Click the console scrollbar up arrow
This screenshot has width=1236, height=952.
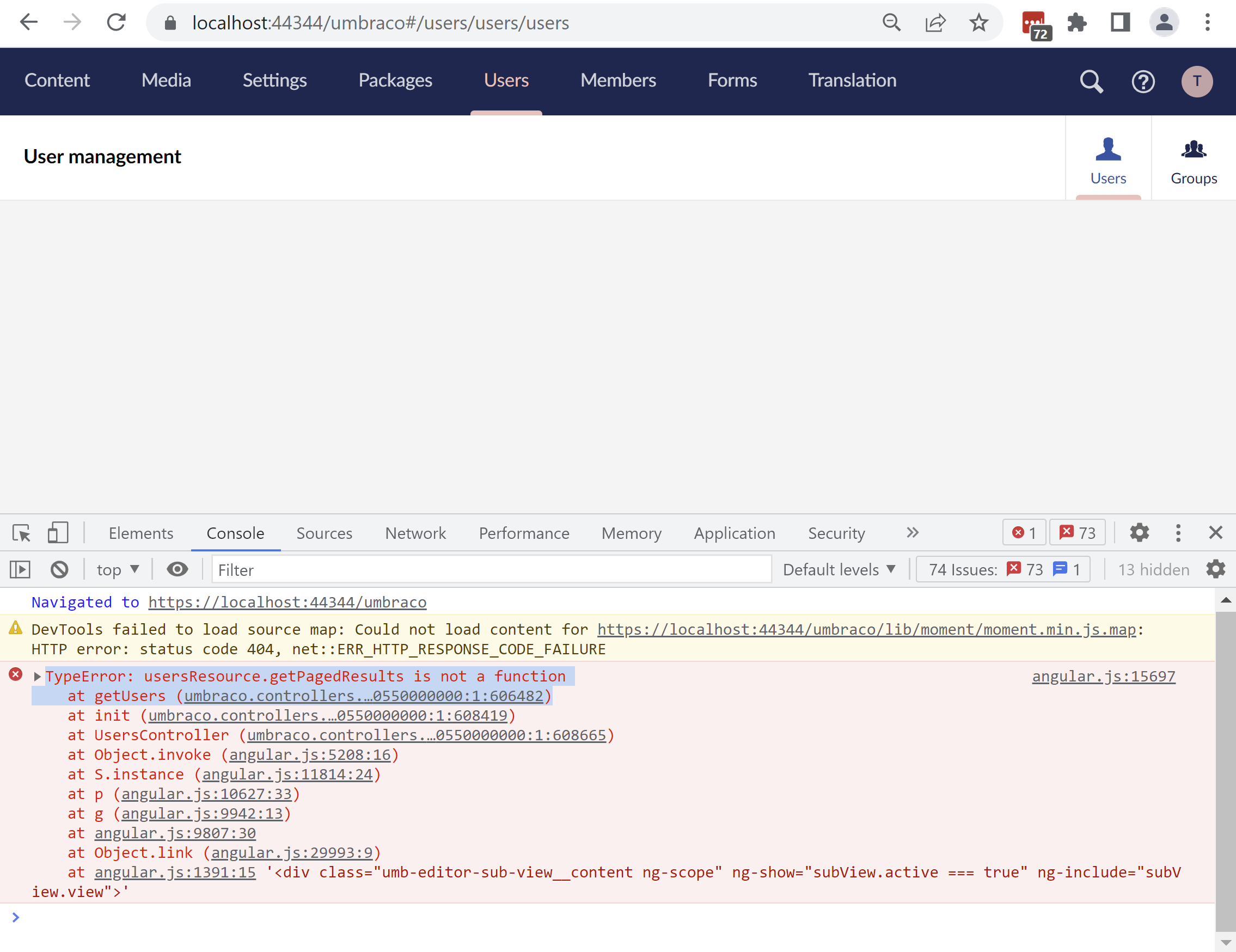point(1225,600)
